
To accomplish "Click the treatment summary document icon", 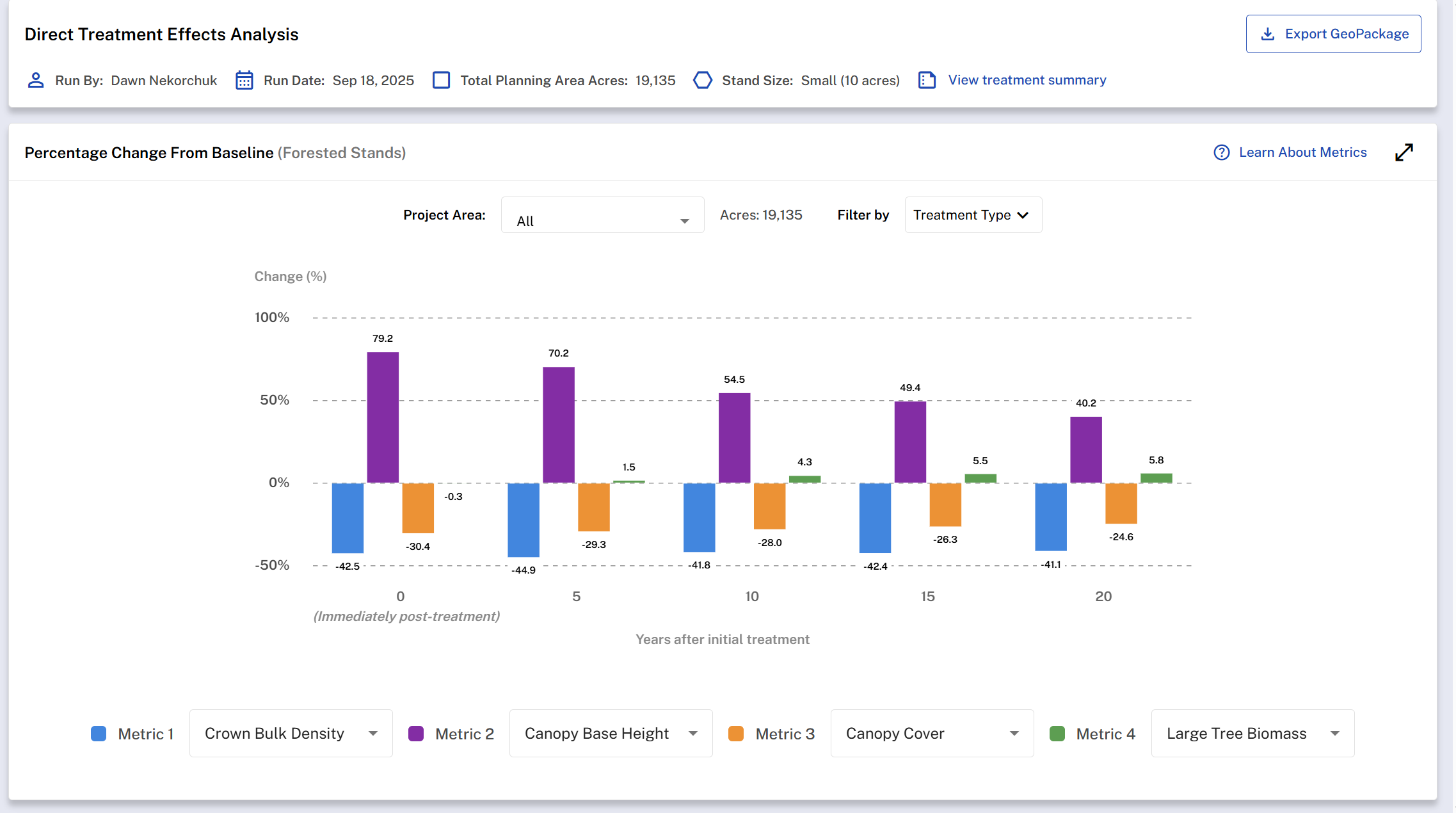I will pyautogui.click(x=927, y=80).
